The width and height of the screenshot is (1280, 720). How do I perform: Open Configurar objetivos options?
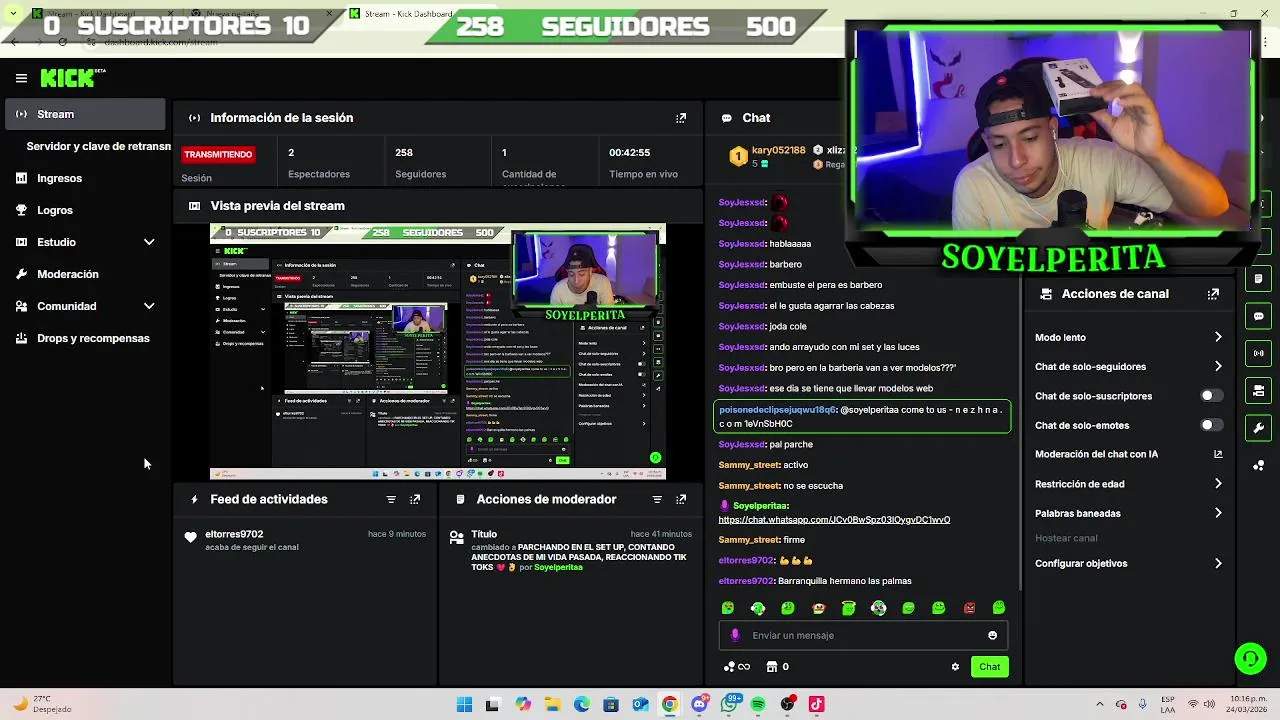point(1128,563)
